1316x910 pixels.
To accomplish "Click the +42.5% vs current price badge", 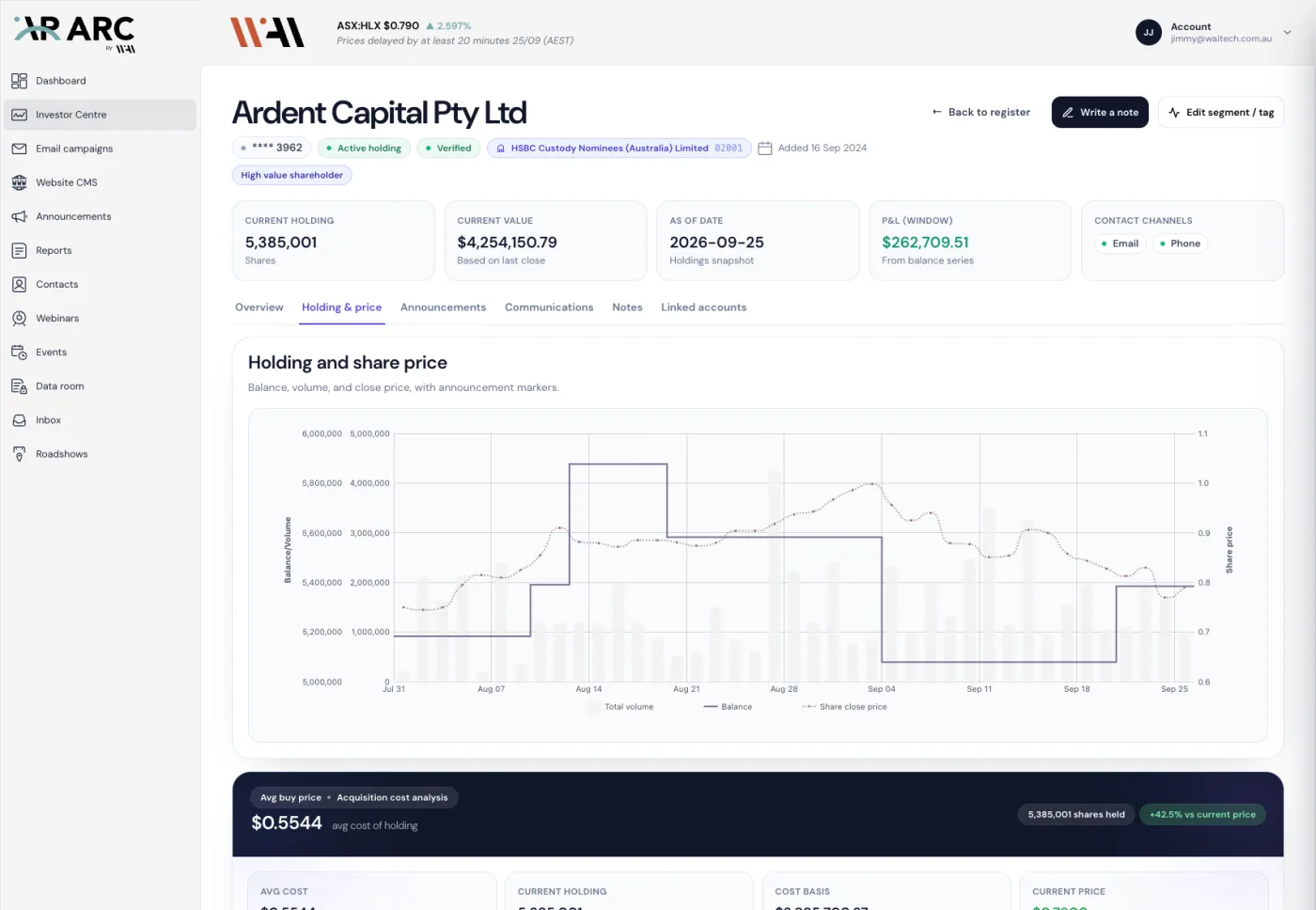I will tap(1202, 814).
